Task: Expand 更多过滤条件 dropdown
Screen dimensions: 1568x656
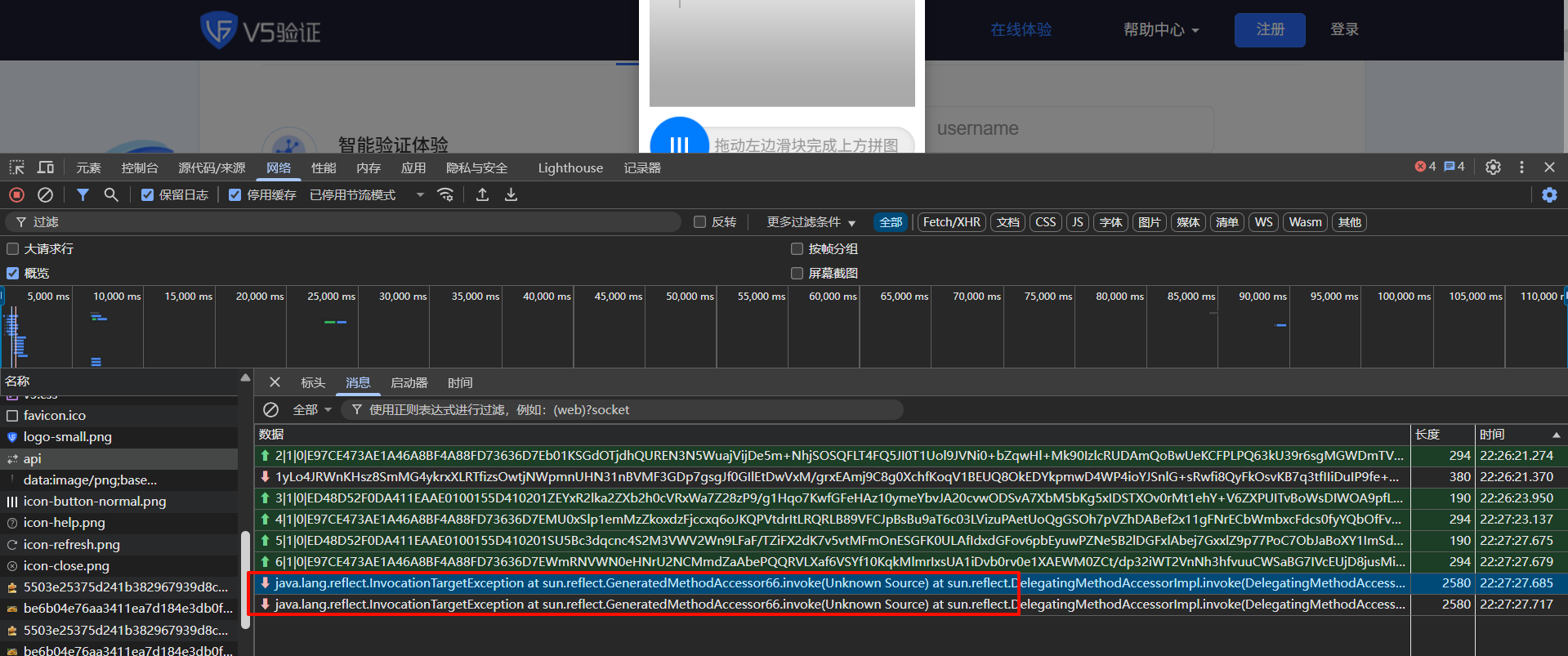Action: [x=811, y=222]
